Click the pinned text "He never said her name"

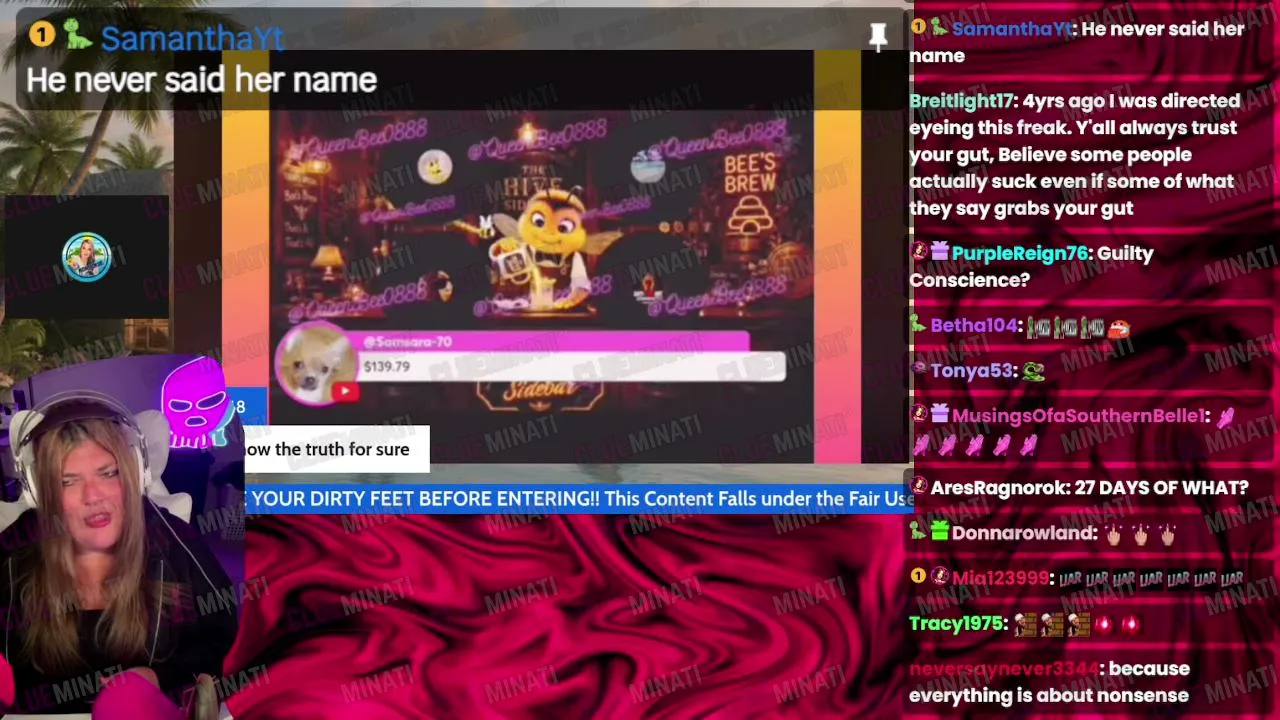coord(201,80)
